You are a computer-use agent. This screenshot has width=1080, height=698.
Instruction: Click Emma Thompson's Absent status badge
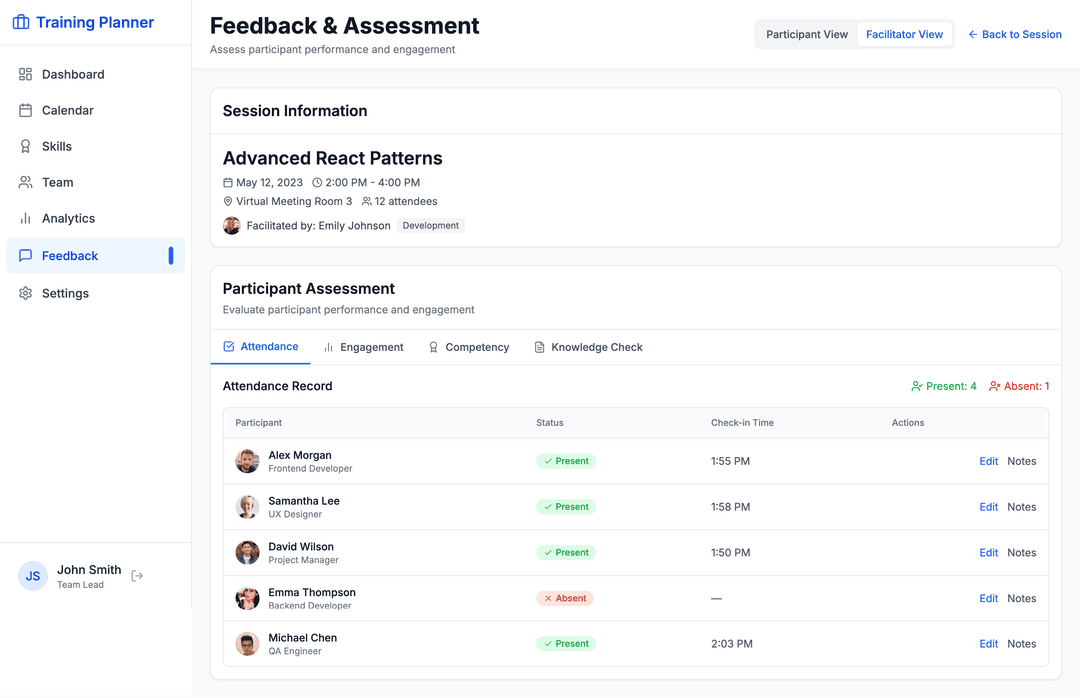565,598
